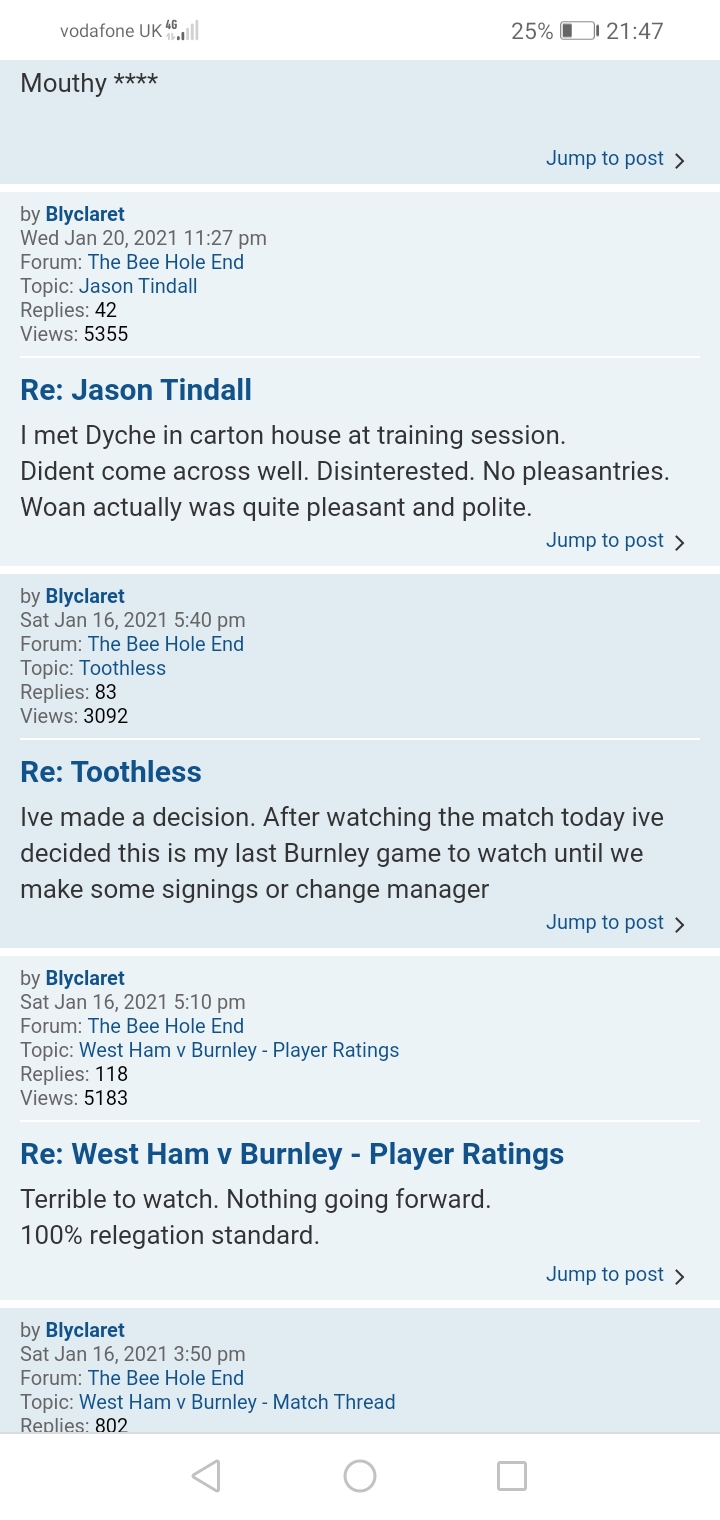720x1520 pixels.
Task: Tap chevron beside Player Ratings jump link
Action: pyautogui.click(x=680, y=1277)
